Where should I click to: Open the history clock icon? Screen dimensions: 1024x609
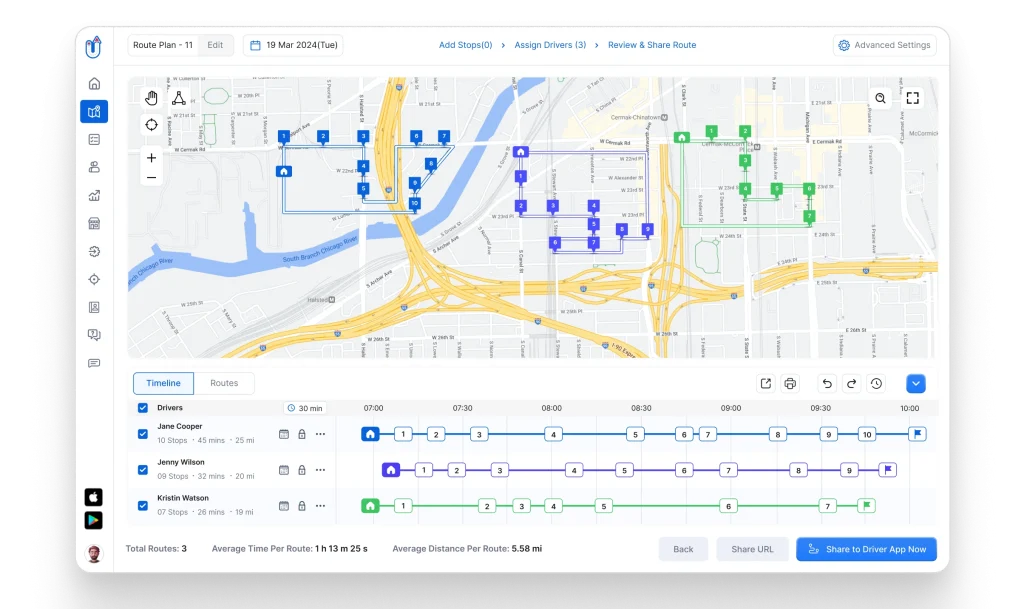876,384
